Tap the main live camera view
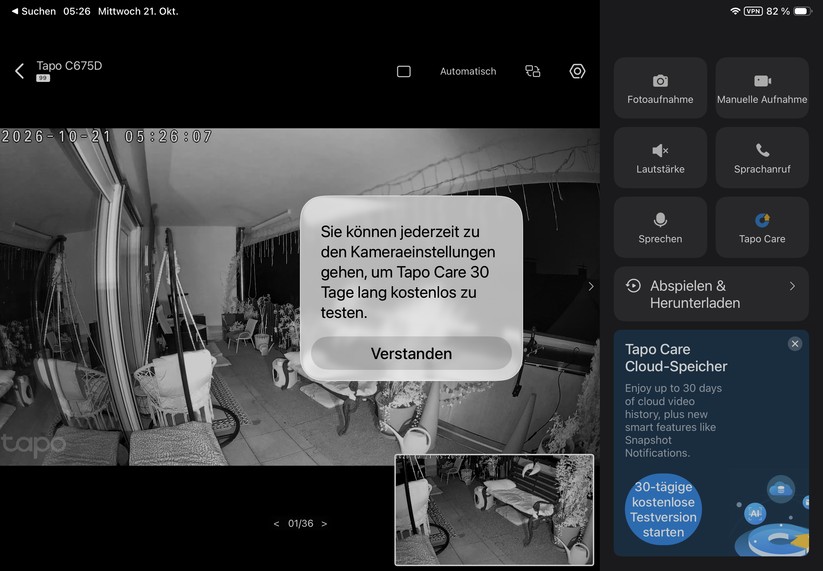Viewport: 823px width, 571px height. (300, 297)
